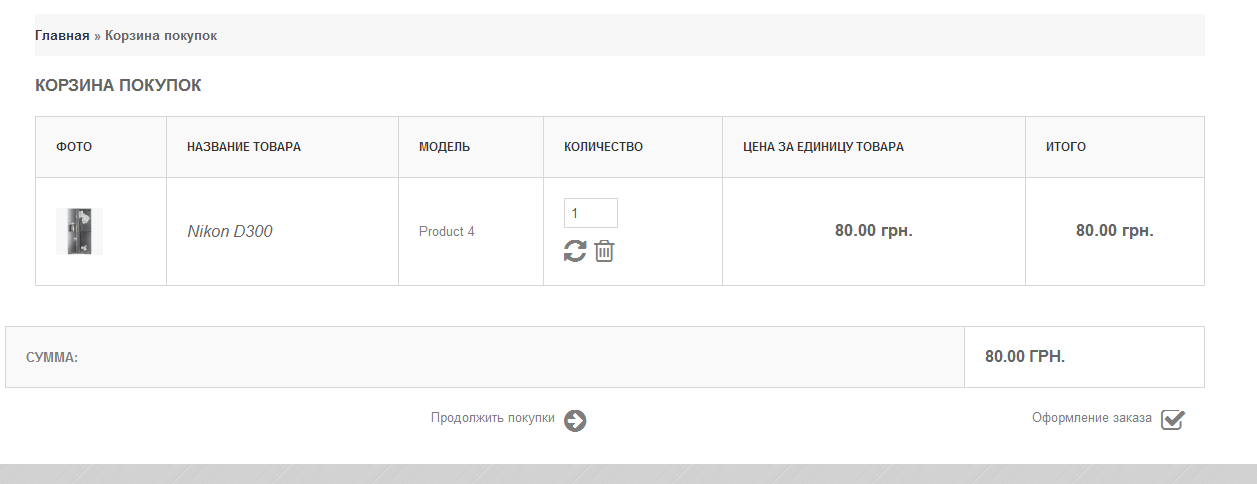Viewport: 1257px width, 484px height.
Task: Remove the item with the trash icon
Action: tap(604, 251)
